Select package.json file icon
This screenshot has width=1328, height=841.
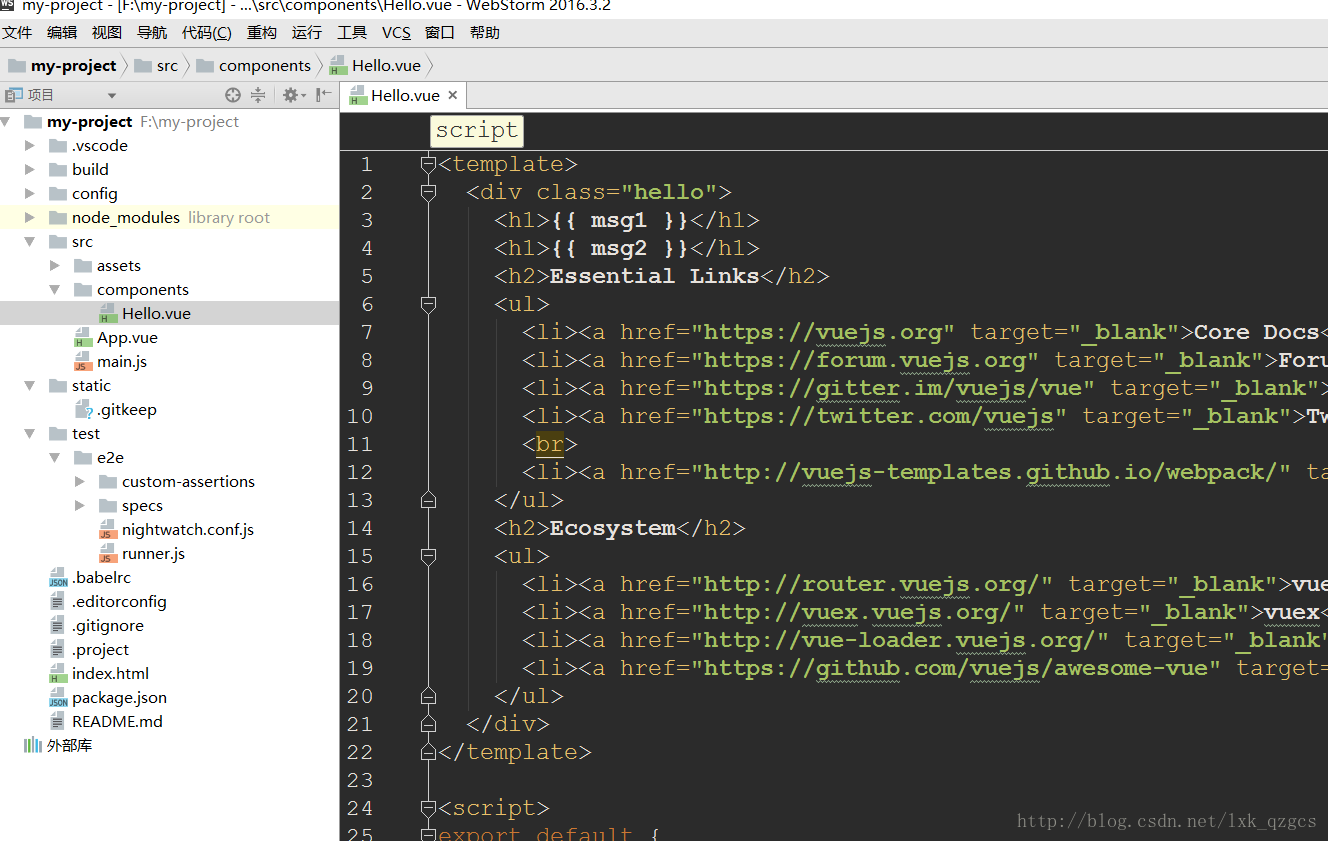[x=59, y=698]
